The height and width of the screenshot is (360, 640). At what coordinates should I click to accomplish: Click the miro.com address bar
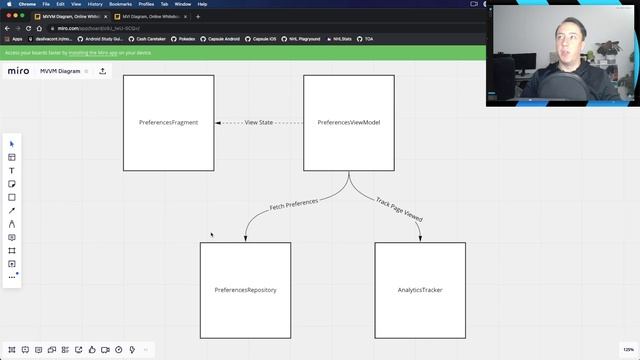coord(261,29)
